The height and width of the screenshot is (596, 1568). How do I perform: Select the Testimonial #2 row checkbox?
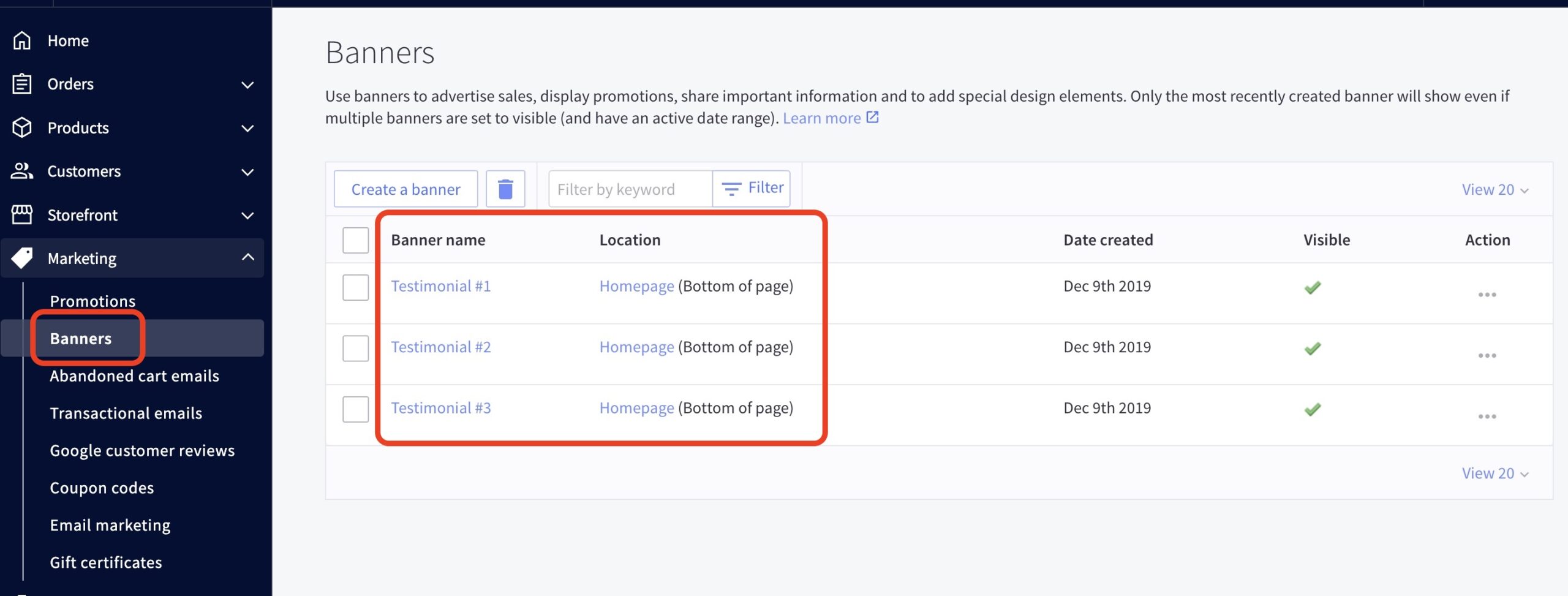coord(355,348)
